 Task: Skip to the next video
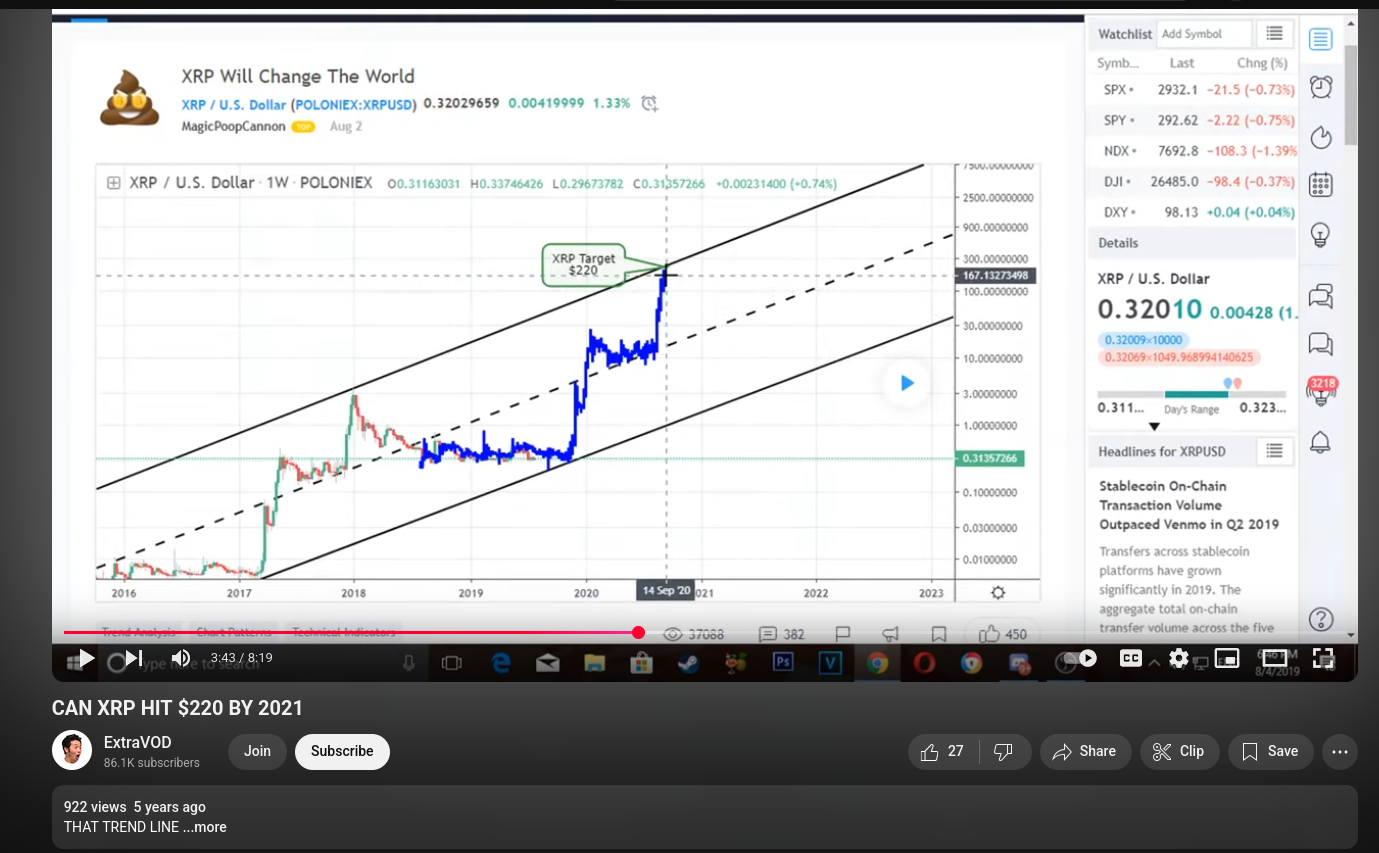(x=134, y=658)
